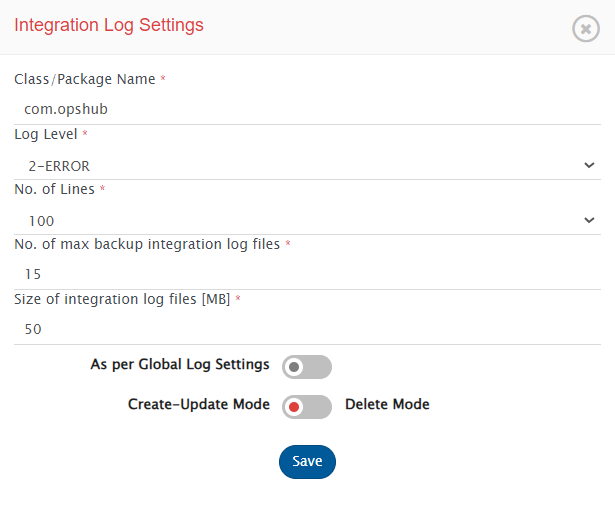615x508 pixels.
Task: Click the Delete Mode label
Action: pos(387,405)
